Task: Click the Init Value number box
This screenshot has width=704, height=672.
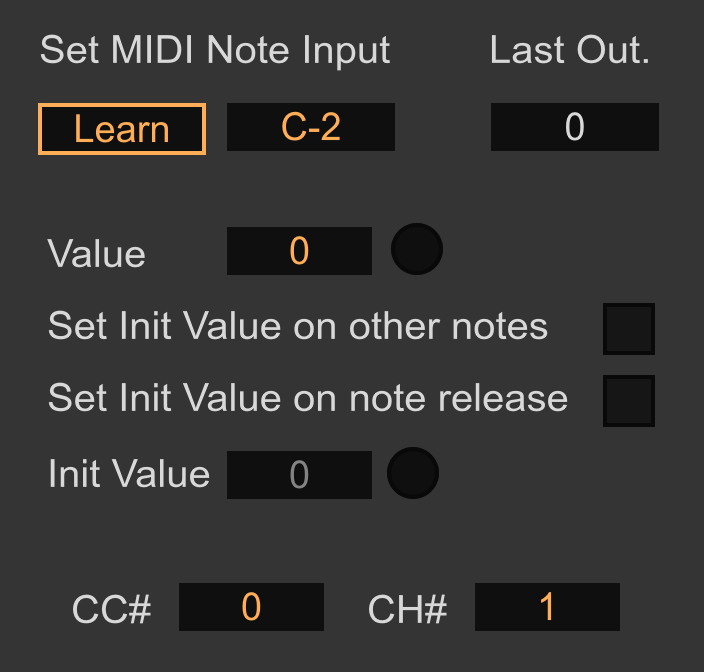Action: 299,475
